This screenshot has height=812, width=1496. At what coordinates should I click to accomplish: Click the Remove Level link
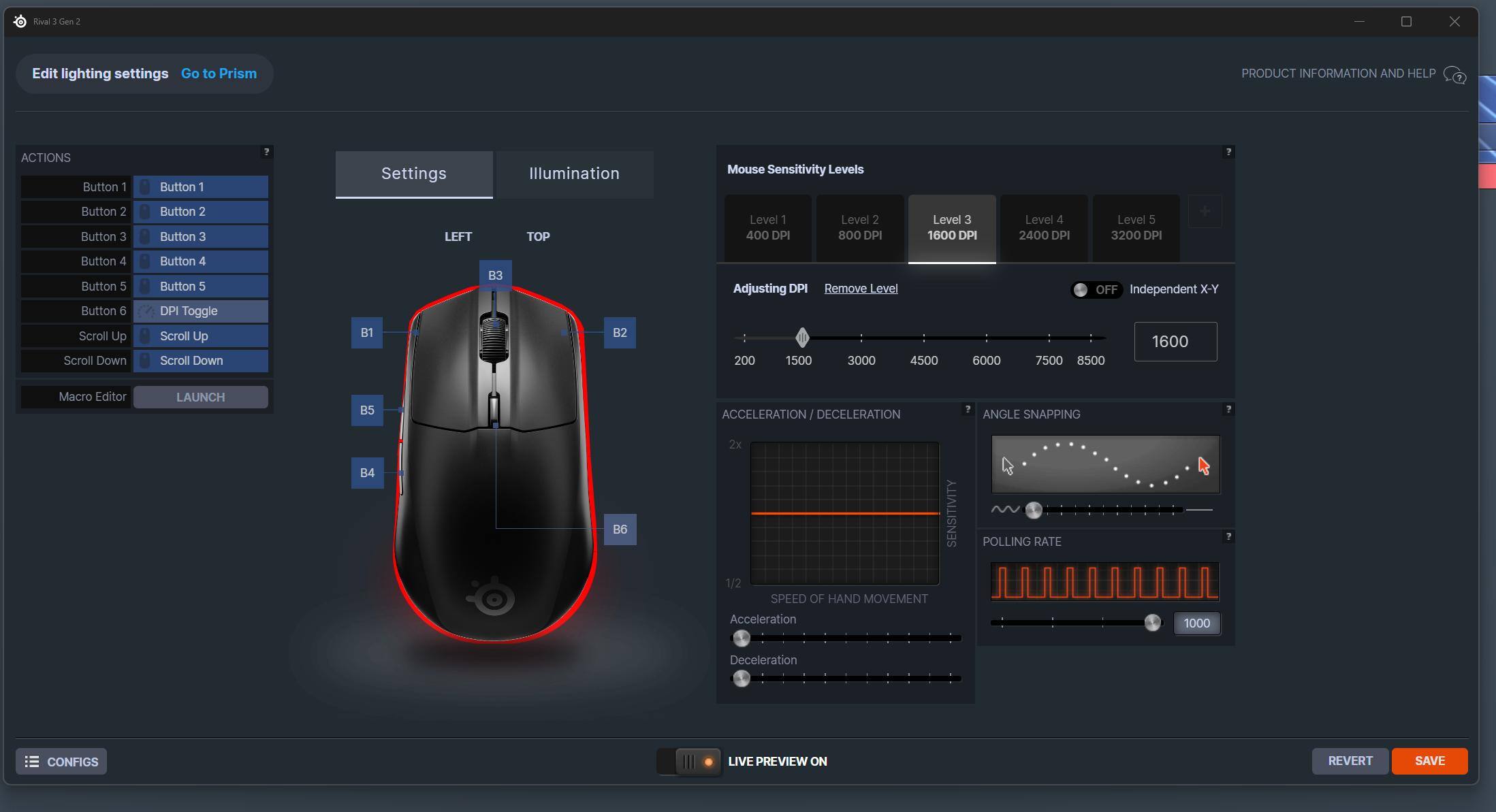[x=861, y=289]
